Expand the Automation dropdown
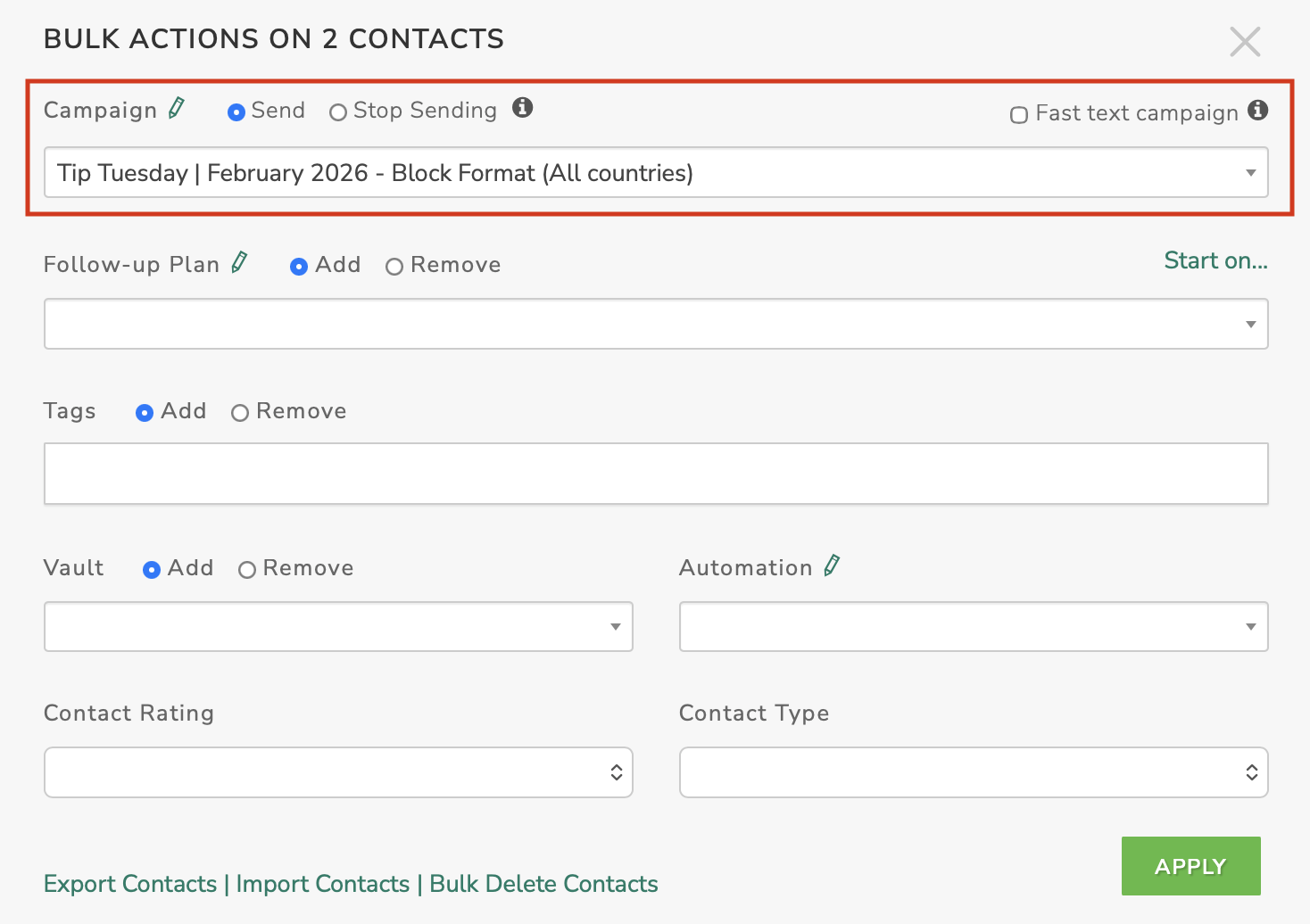This screenshot has height=924, width=1310. (x=973, y=627)
